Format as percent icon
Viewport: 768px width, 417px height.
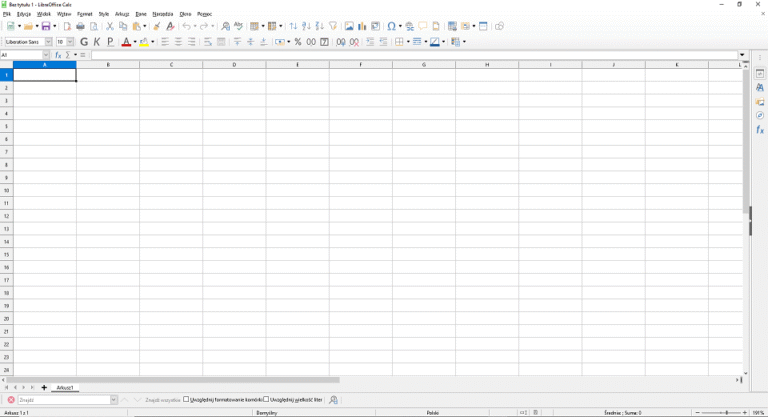298,42
